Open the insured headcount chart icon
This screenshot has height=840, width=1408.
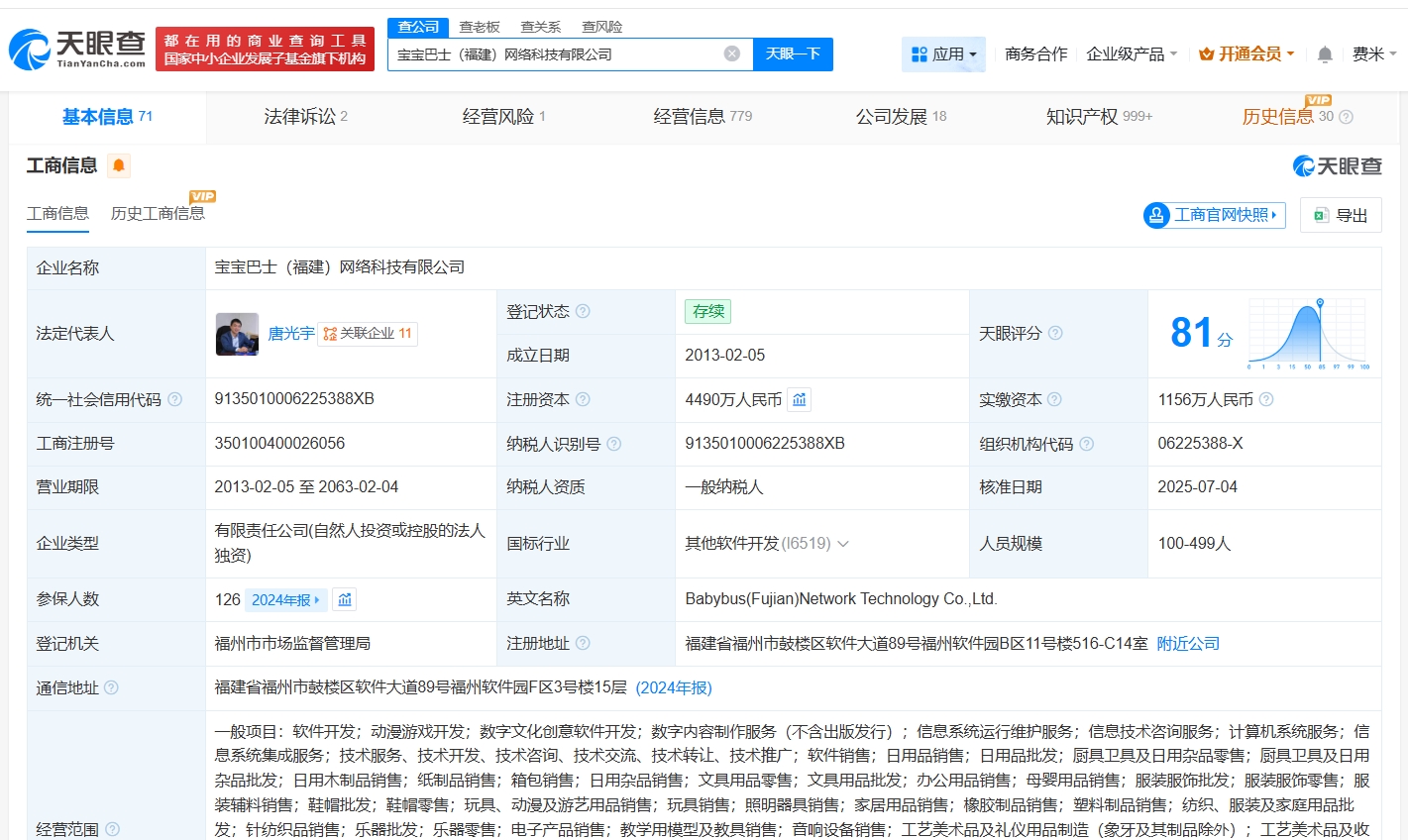point(345,599)
